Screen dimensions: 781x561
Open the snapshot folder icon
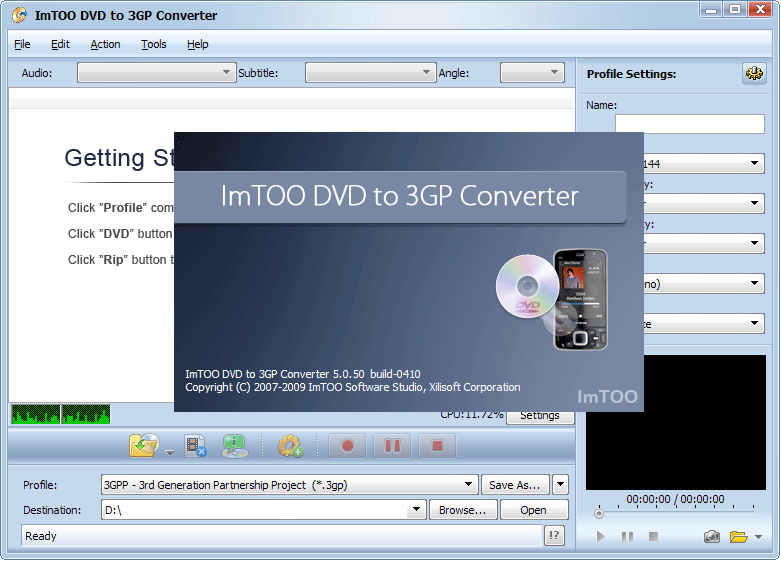[x=739, y=537]
